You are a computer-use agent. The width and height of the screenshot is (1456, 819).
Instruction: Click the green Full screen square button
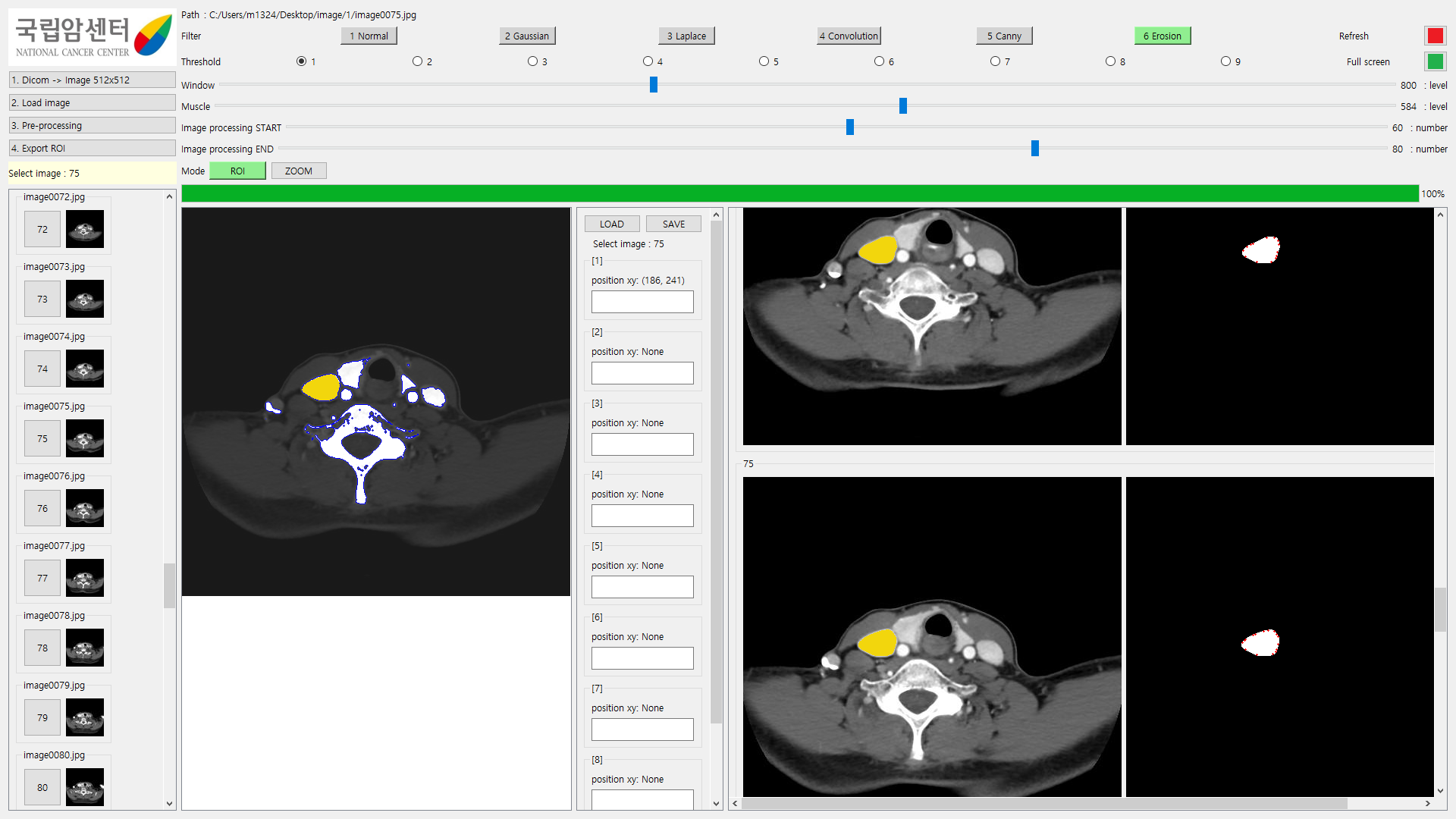tap(1435, 61)
